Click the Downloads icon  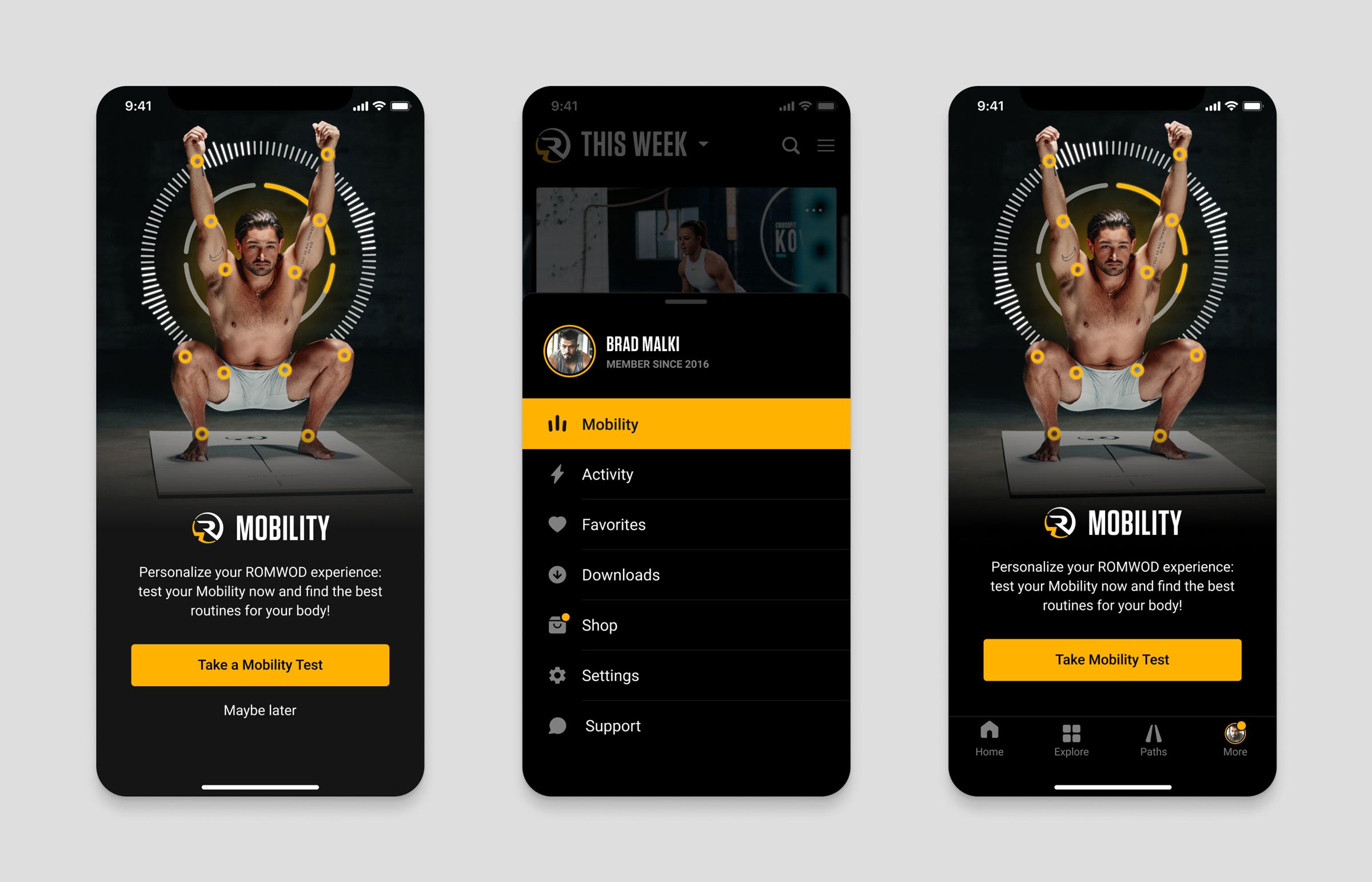point(556,575)
